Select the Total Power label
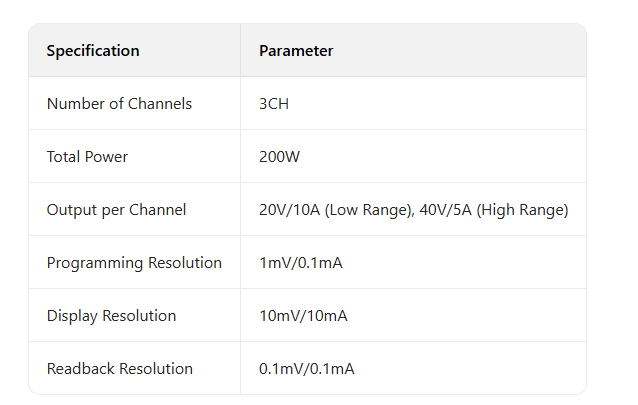The image size is (638, 405). [87, 157]
